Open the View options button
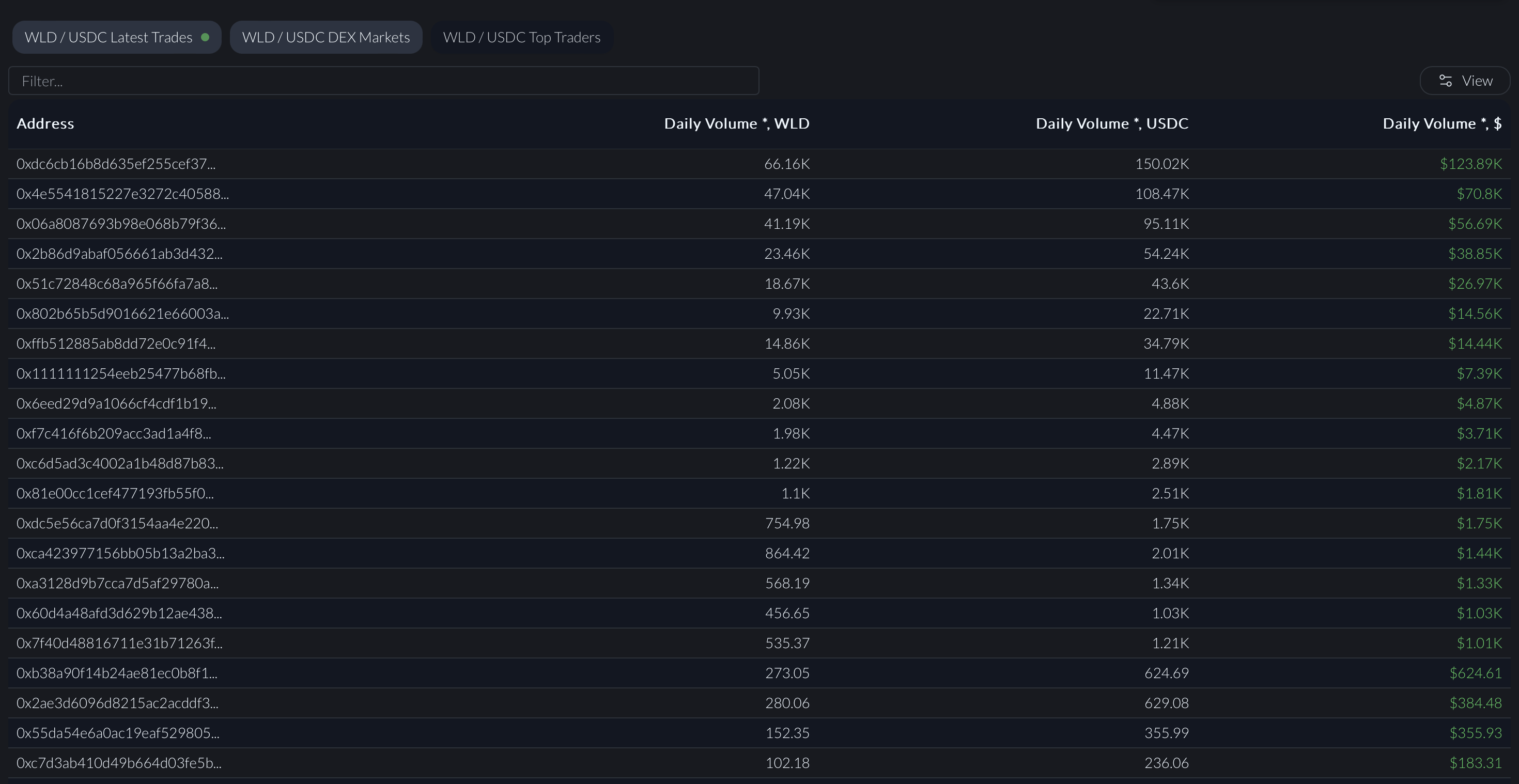1519x784 pixels. tap(1465, 81)
